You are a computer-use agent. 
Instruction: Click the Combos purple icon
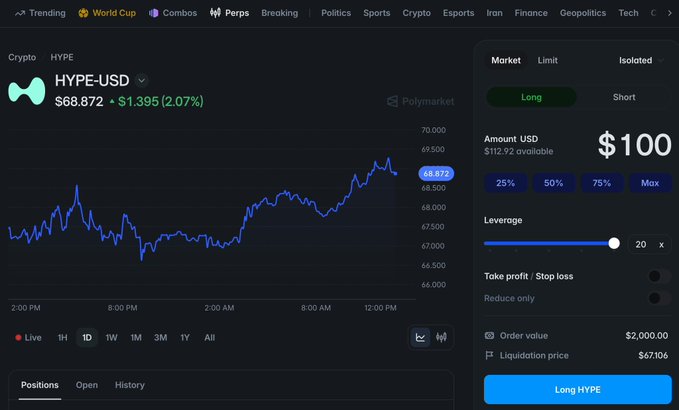point(153,13)
